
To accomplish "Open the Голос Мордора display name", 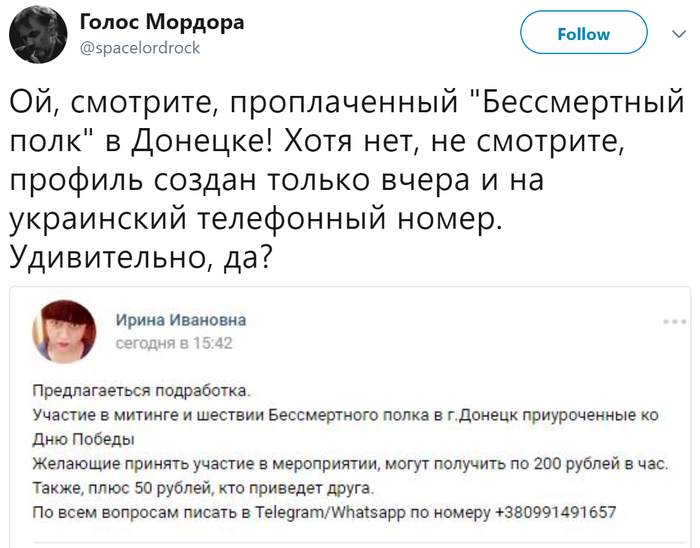I will tap(160, 23).
